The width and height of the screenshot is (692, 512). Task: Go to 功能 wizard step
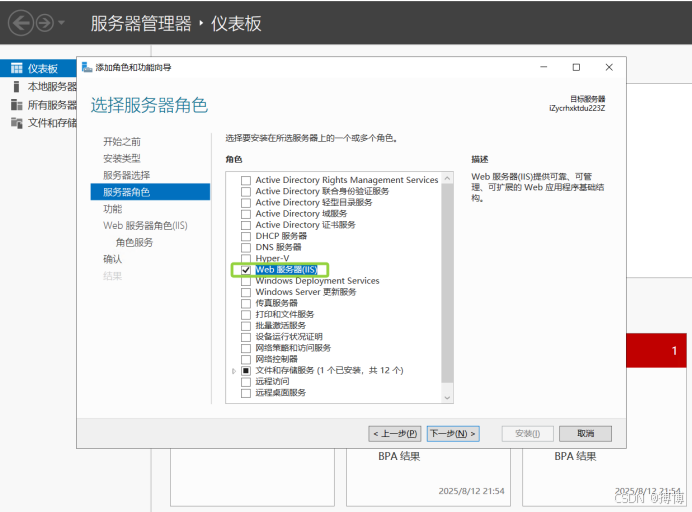click(x=113, y=209)
